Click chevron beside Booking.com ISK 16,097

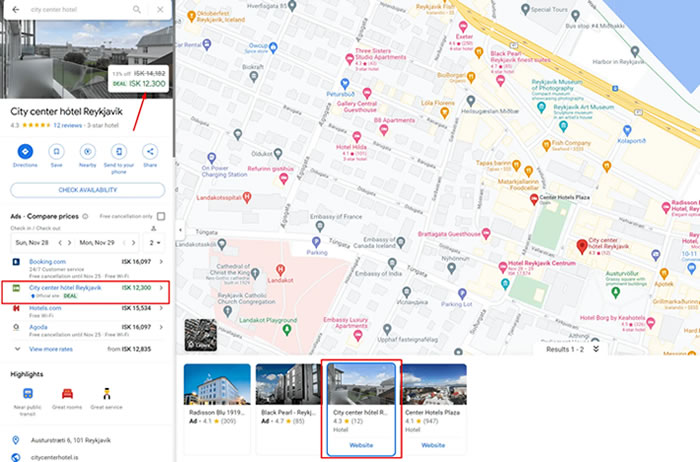click(x=161, y=262)
